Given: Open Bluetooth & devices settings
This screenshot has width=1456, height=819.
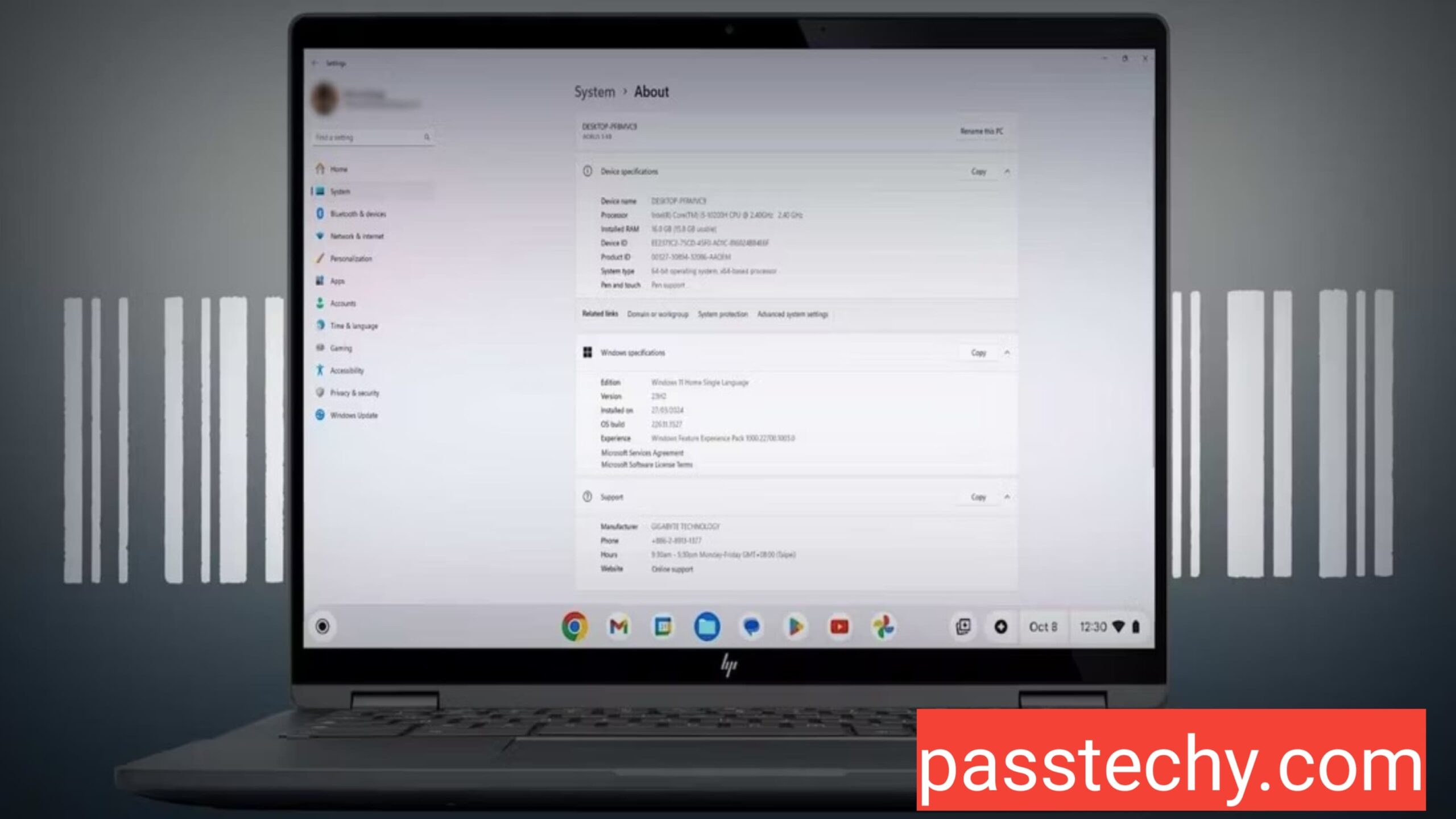Looking at the screenshot, I should tap(357, 213).
